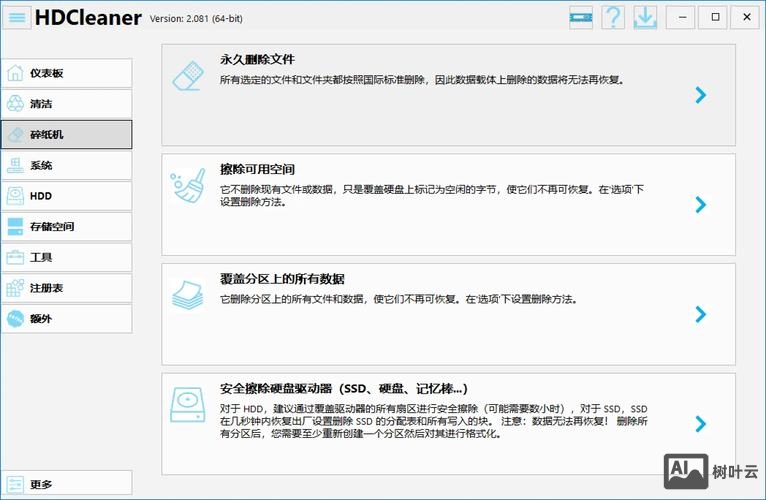Open help question mark icon
Viewport: 766px width, 500px height.
point(613,18)
